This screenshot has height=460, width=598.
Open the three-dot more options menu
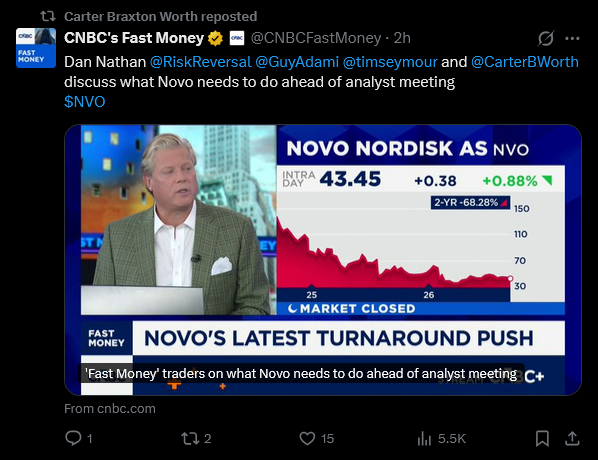(572, 38)
